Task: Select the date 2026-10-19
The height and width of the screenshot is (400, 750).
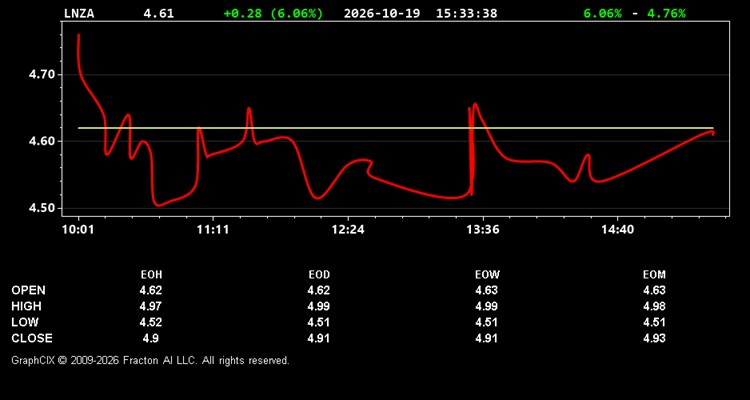Action: 382,13
